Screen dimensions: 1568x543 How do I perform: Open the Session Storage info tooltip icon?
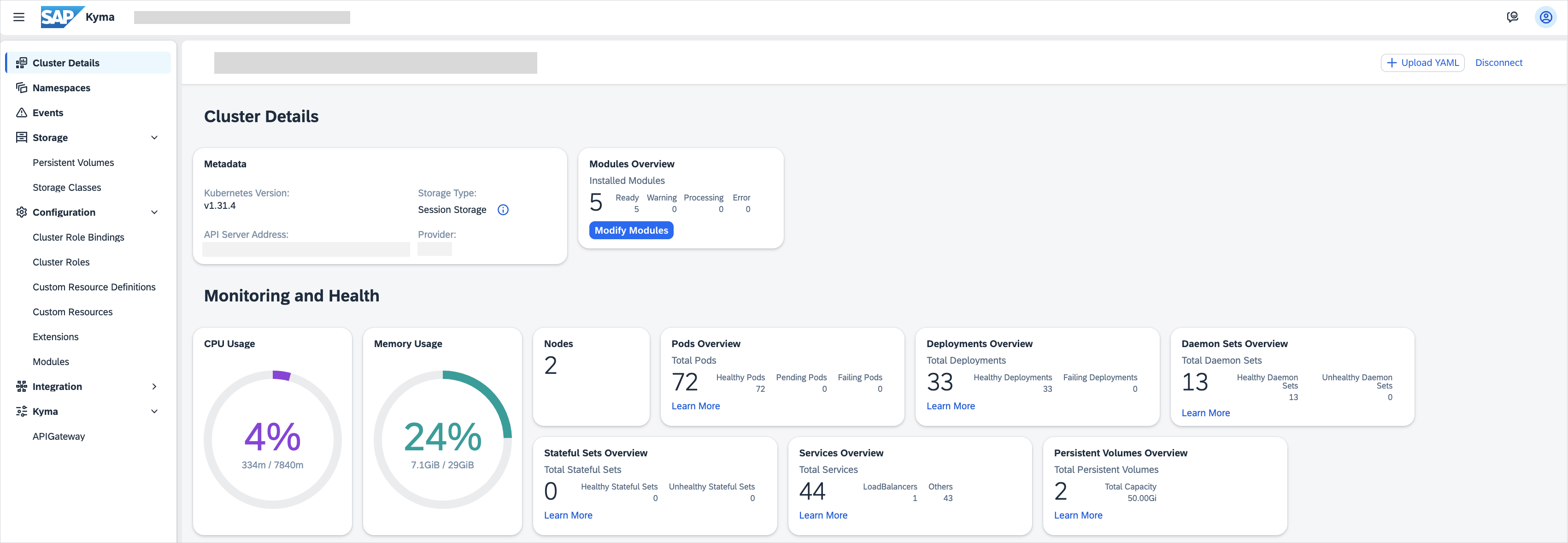503,209
